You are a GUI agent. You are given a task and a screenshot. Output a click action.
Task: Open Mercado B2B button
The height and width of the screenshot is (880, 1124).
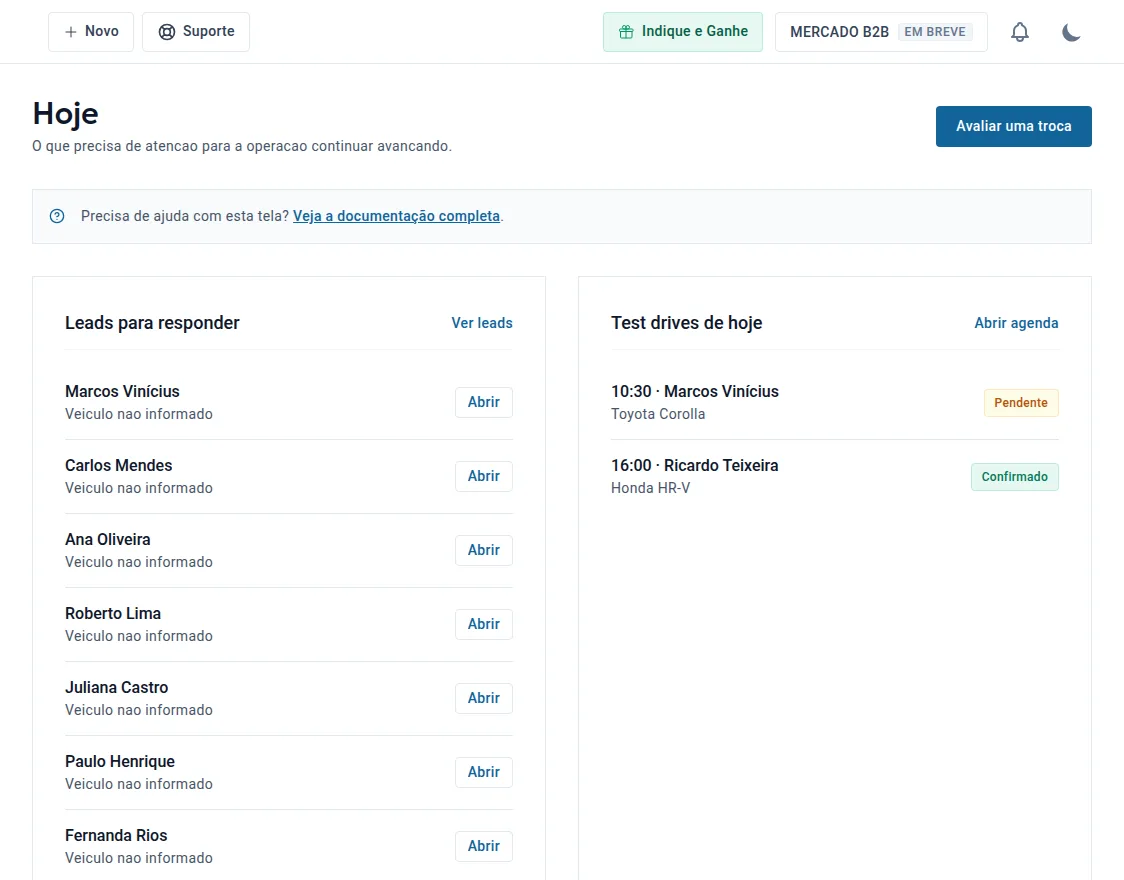(x=881, y=32)
